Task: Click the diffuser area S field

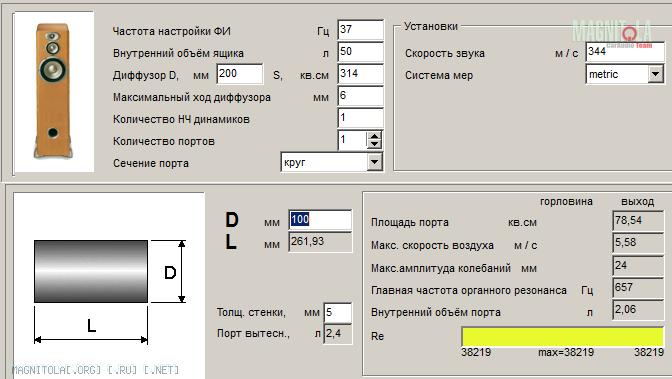Action: (360, 74)
